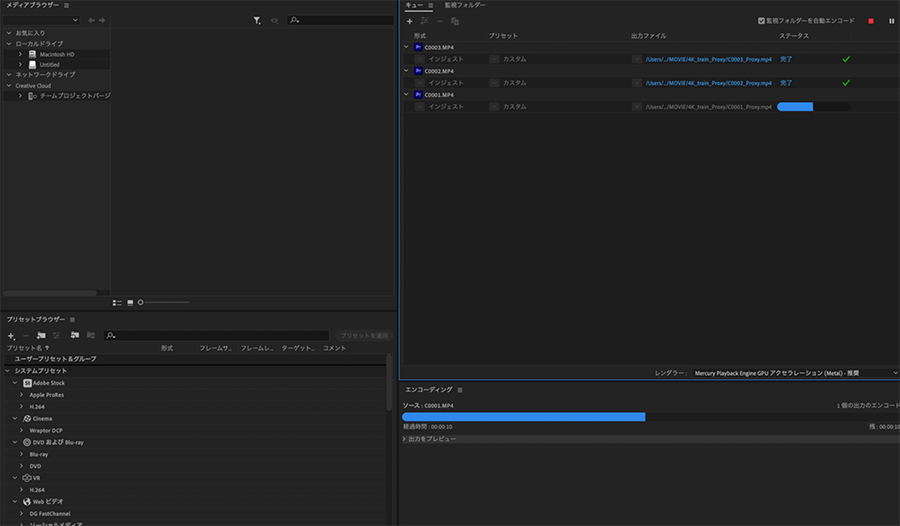Screen dimensions: 900x526
Task: Collapse the Adobe Stock preset group
Action: [15, 383]
